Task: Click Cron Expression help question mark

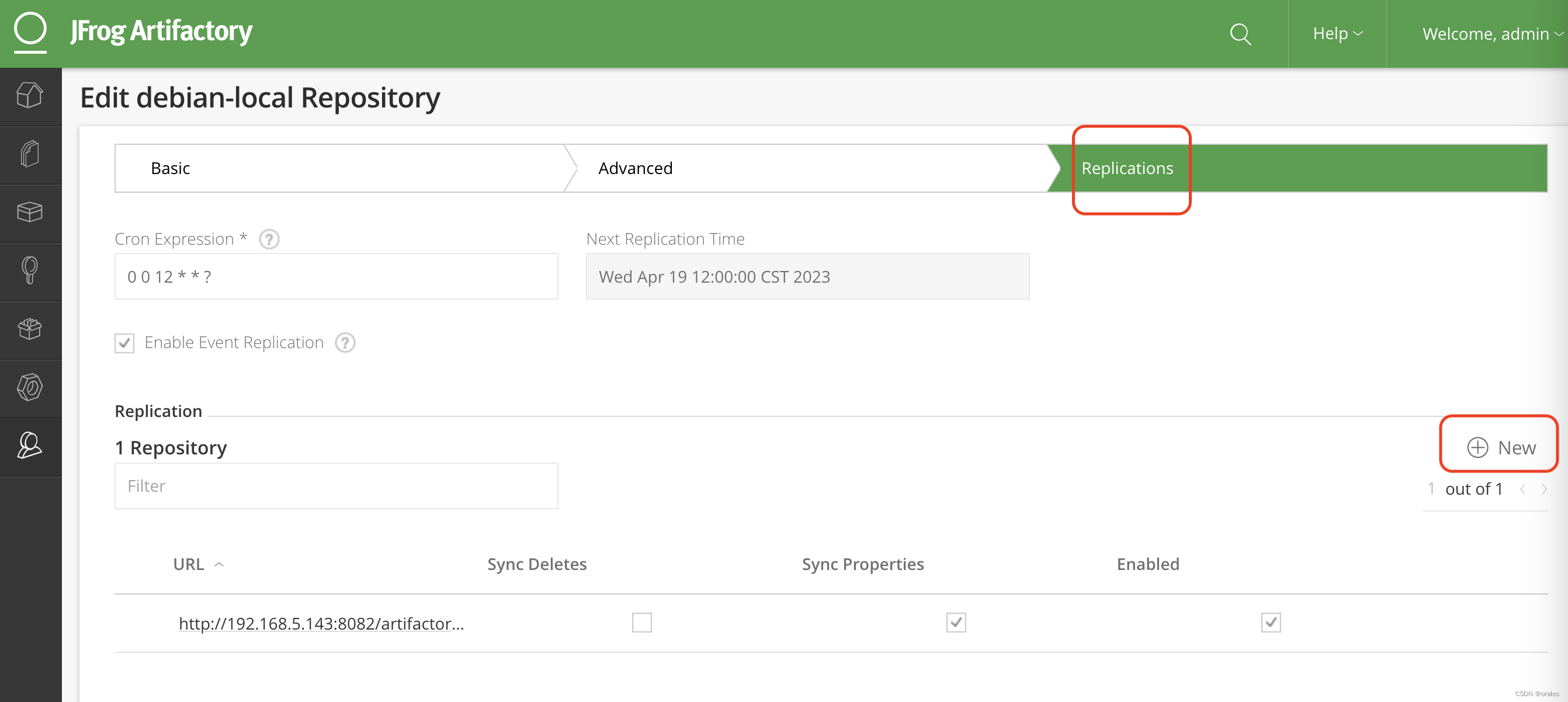Action: click(x=269, y=239)
